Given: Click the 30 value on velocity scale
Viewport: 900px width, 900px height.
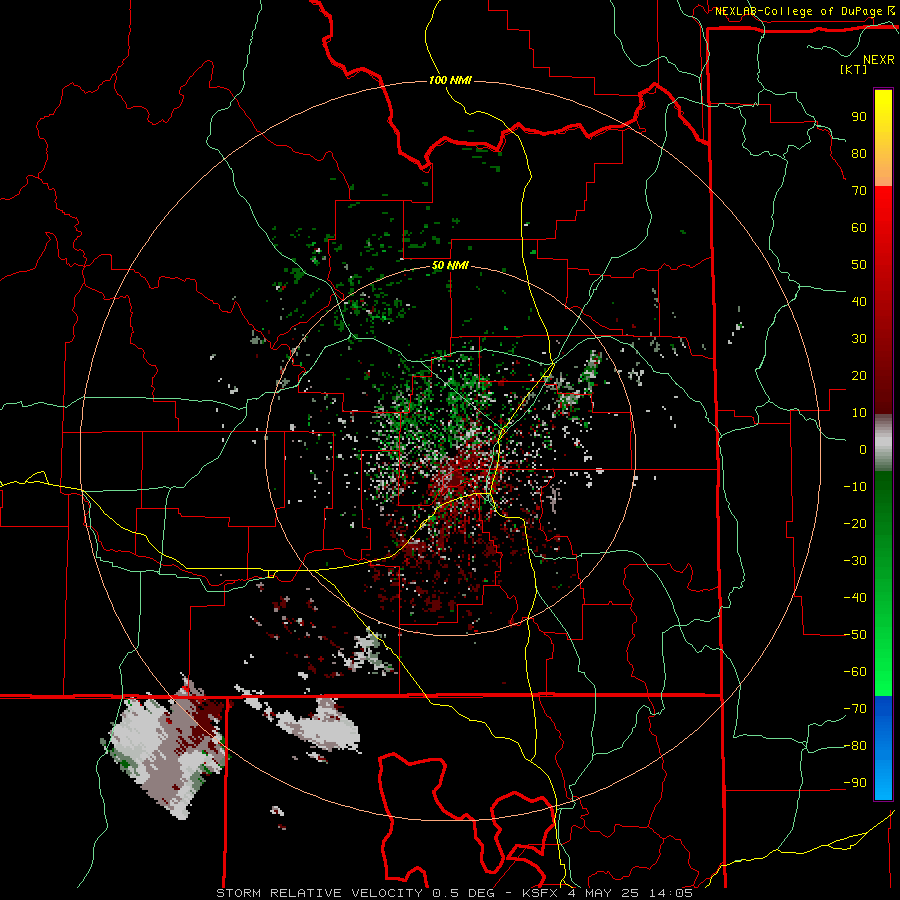Looking at the screenshot, I should [x=859, y=339].
